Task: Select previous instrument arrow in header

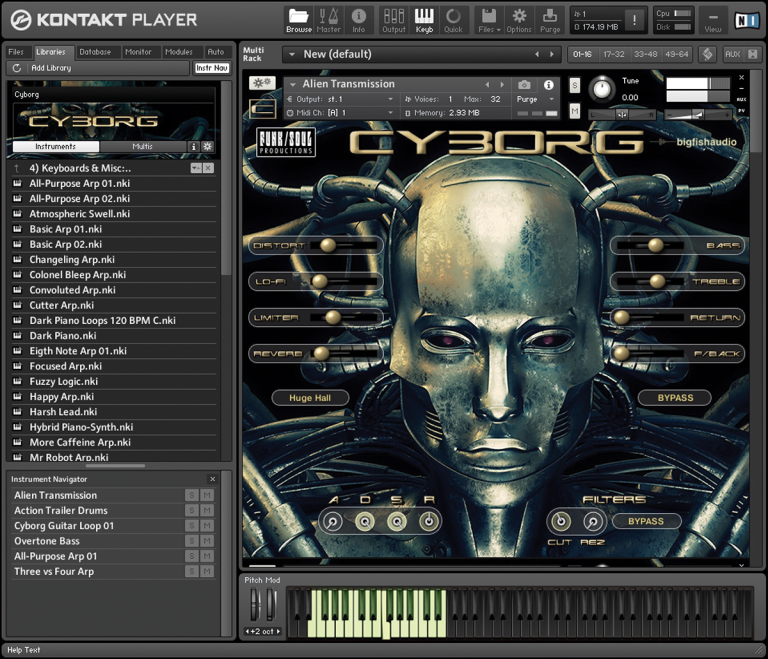Action: pyautogui.click(x=487, y=85)
